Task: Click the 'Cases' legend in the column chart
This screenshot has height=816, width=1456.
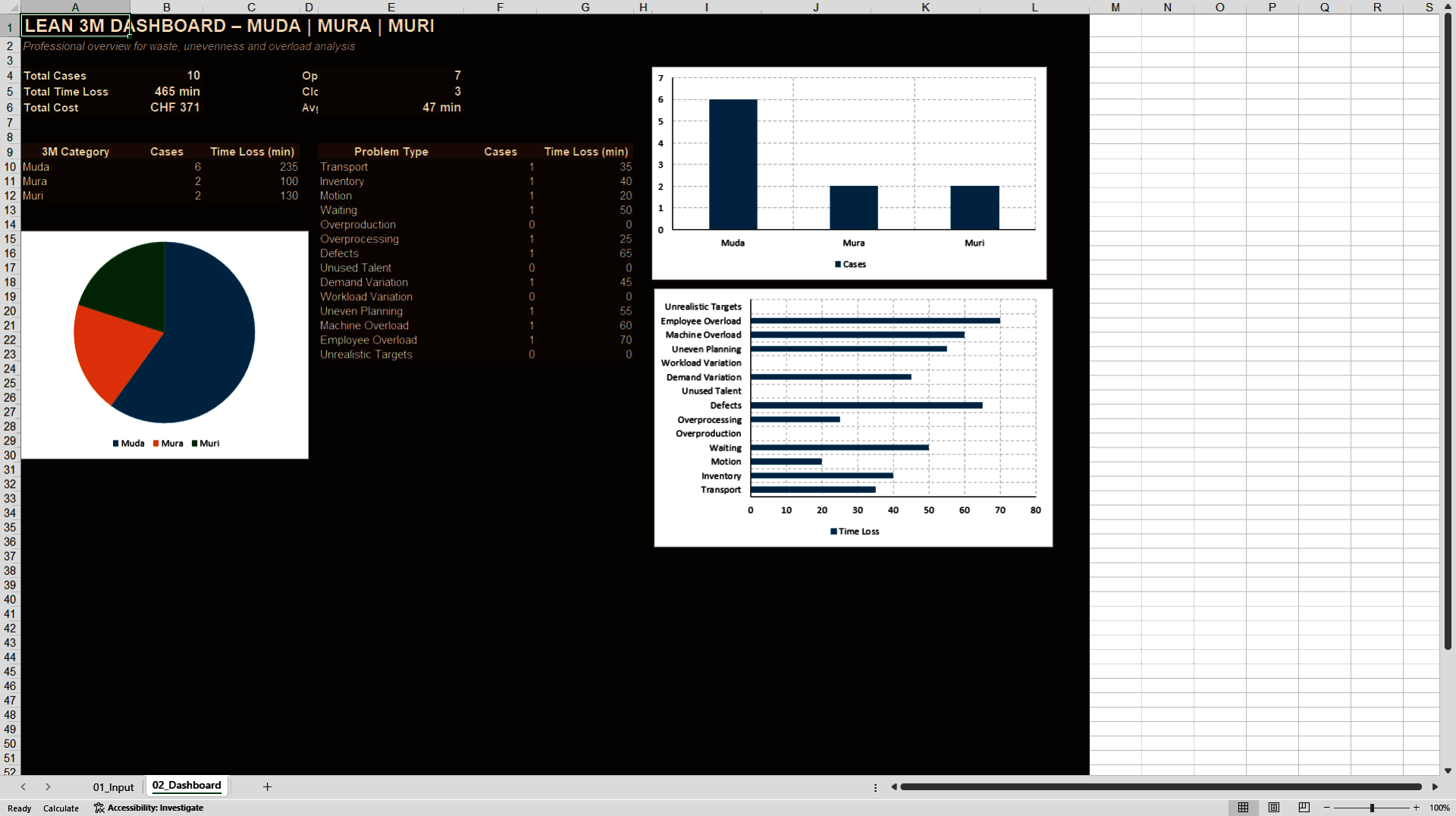Action: click(x=850, y=265)
